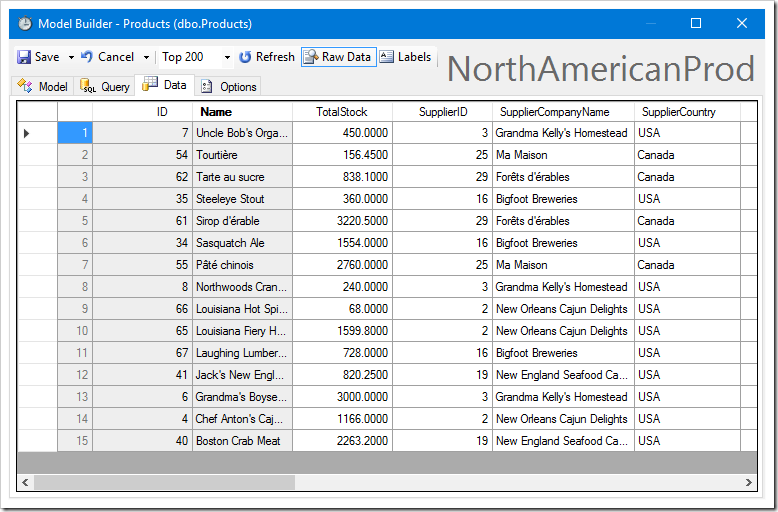Sort by the Name column header

click(x=243, y=112)
